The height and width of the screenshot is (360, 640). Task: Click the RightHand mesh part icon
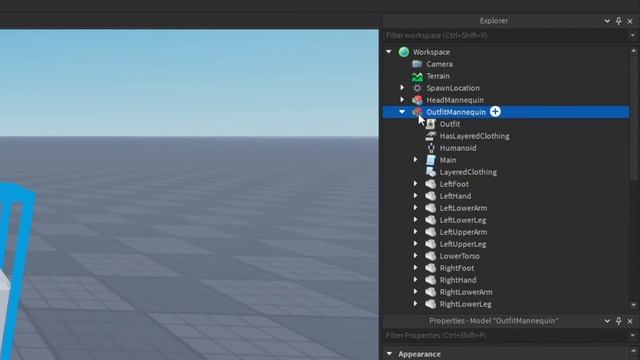(x=430, y=280)
